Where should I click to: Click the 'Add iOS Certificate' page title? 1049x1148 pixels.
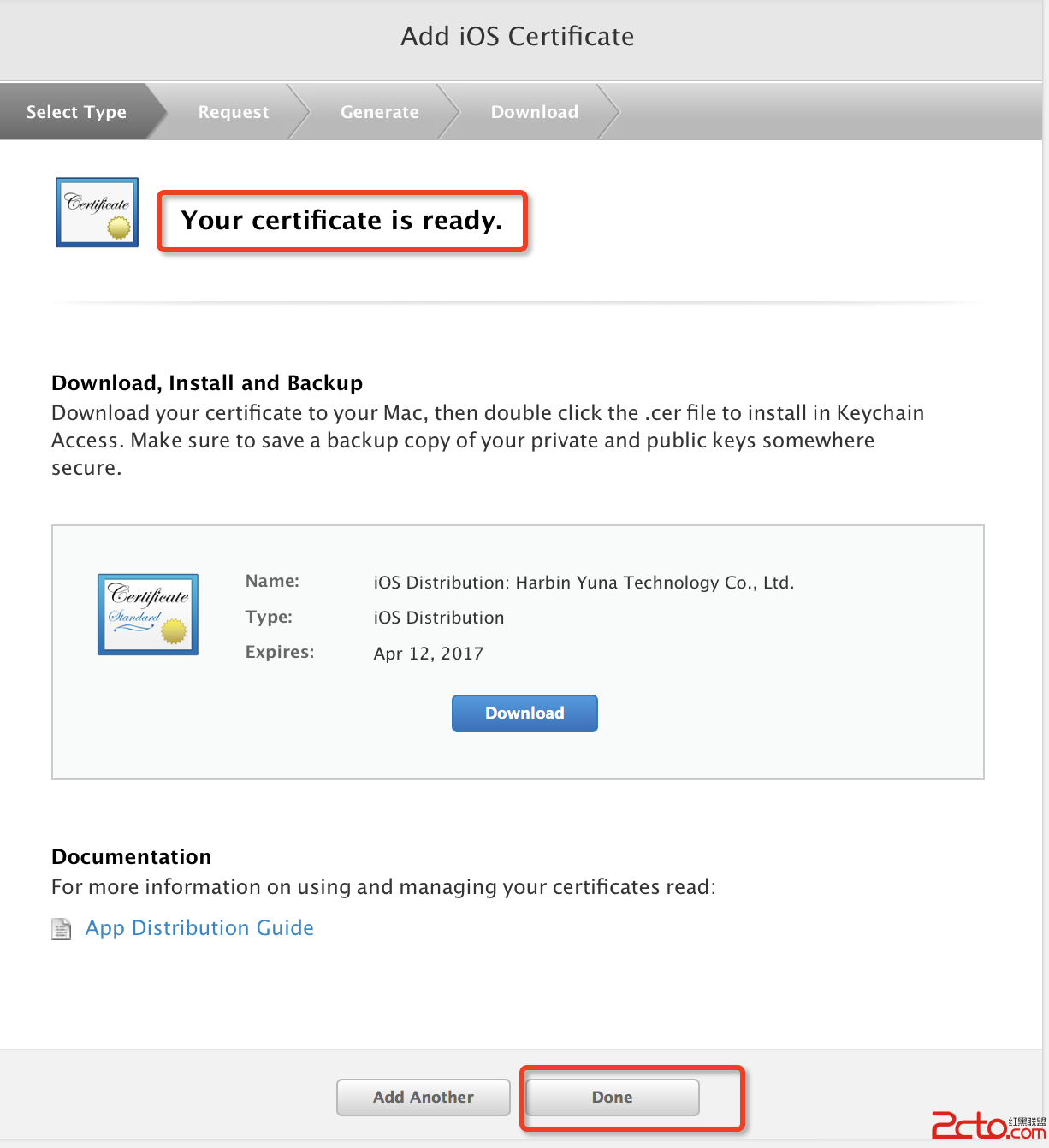[518, 37]
